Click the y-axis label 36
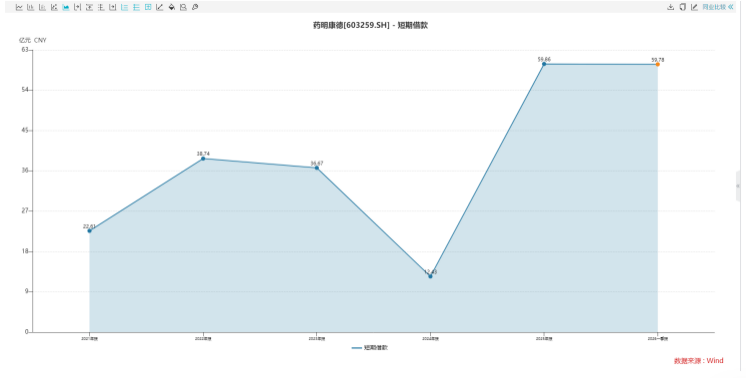This screenshot has width=746, height=378. [25, 171]
